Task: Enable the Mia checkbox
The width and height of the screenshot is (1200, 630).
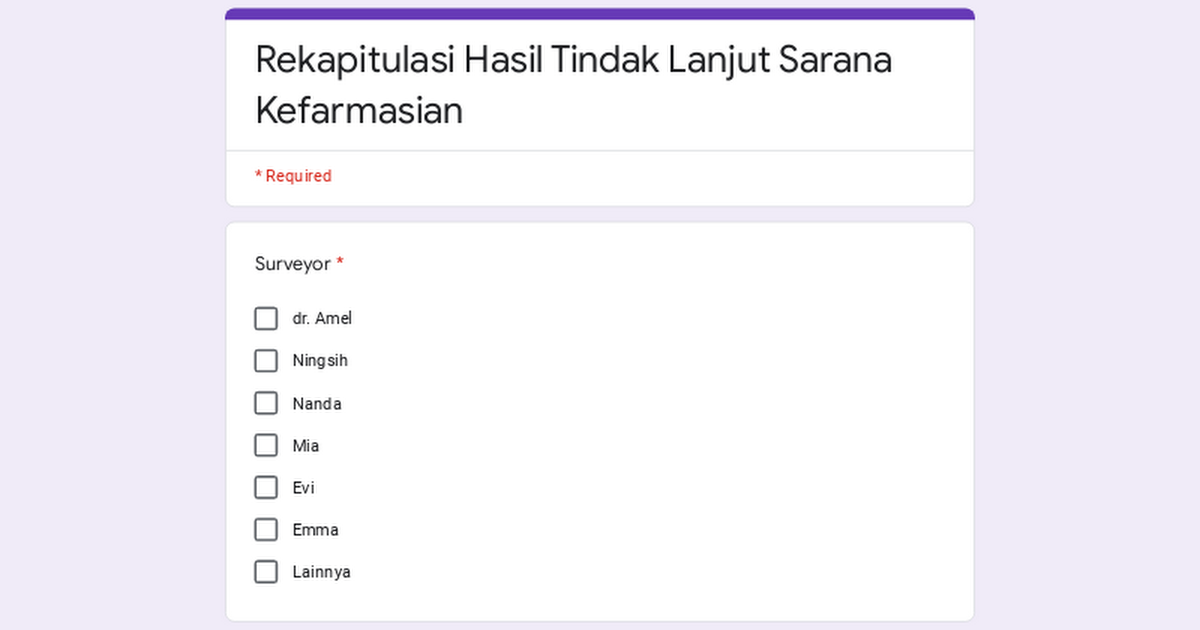Action: pyautogui.click(x=265, y=445)
